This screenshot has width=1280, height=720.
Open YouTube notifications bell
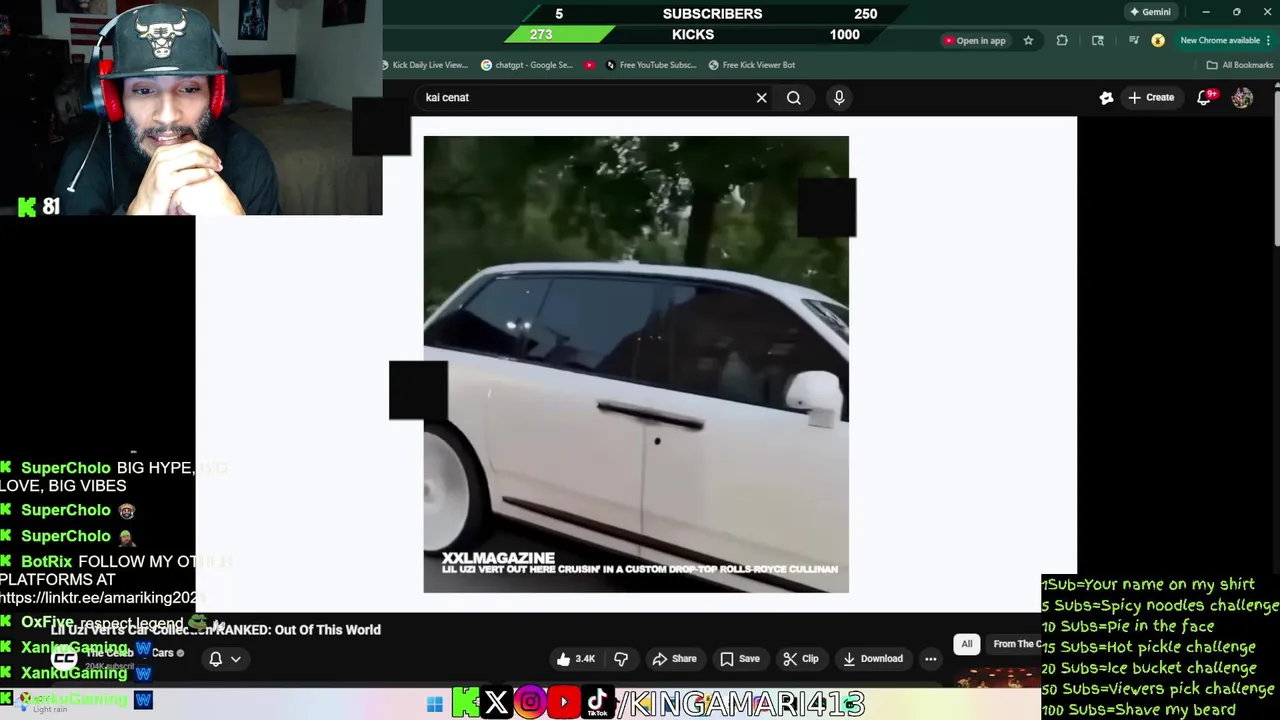(1205, 97)
